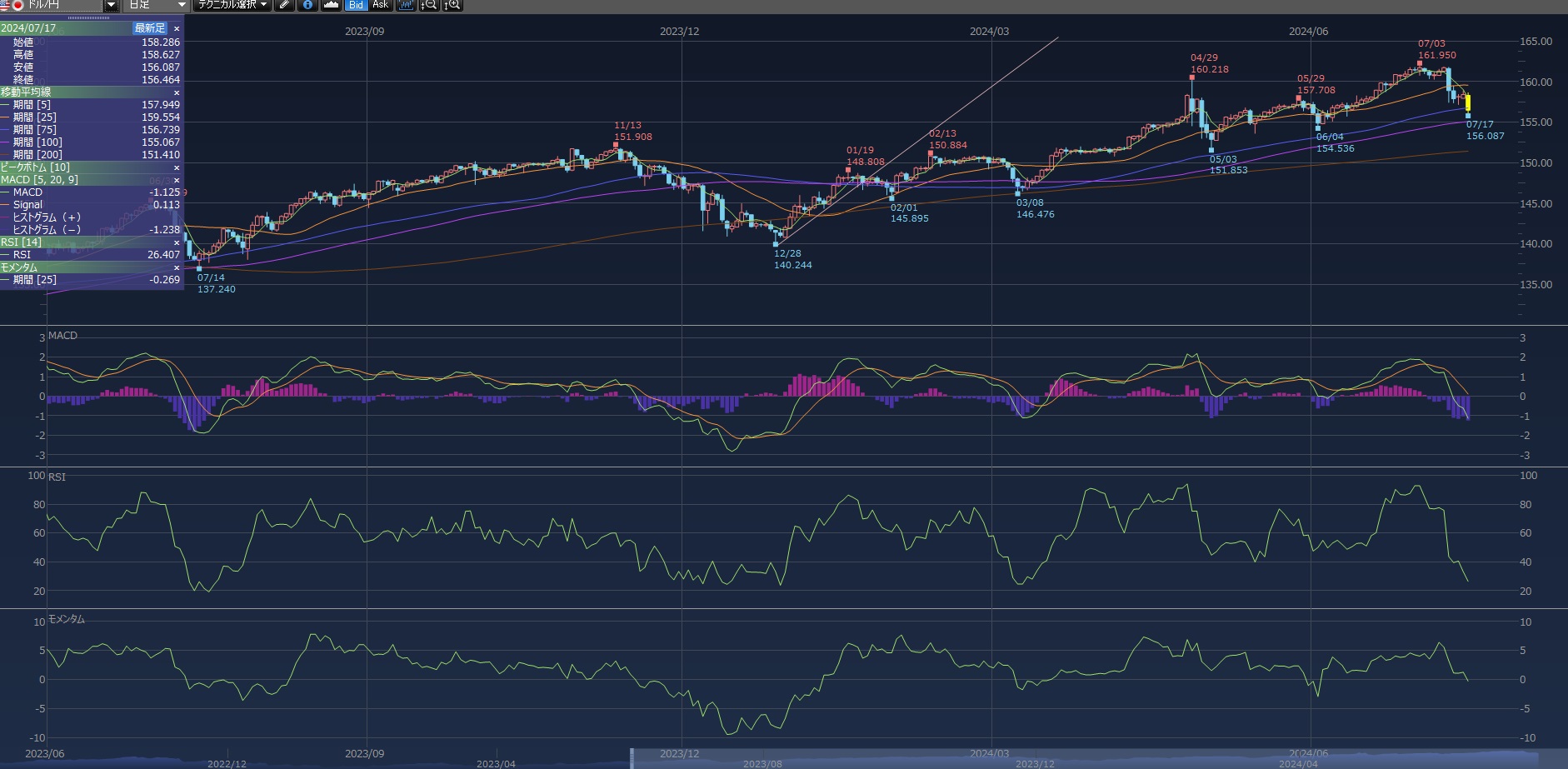Screen dimensions: 1568x769
Task: Open the currency pair dropdown arrow
Action: tap(111, 5)
